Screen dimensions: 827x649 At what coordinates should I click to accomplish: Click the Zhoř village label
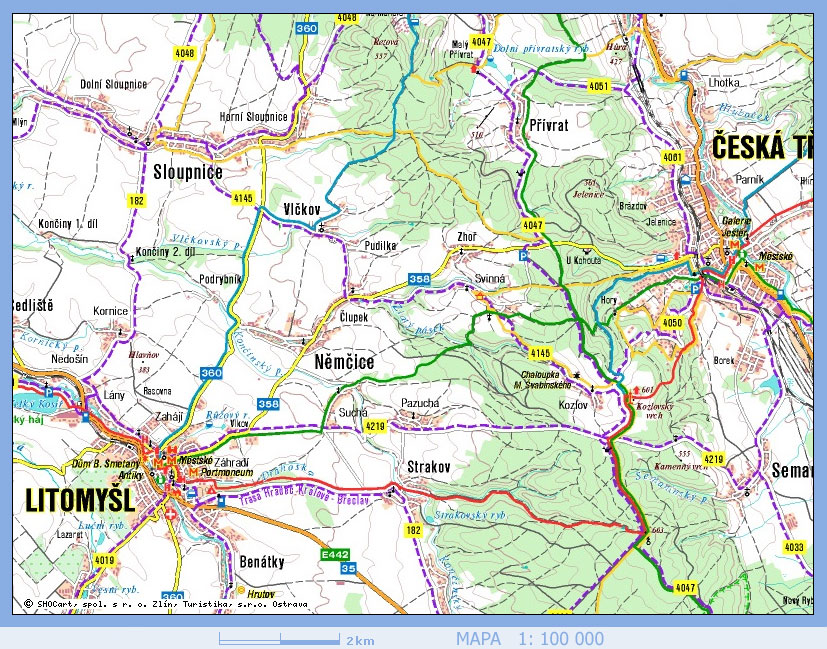[467, 237]
